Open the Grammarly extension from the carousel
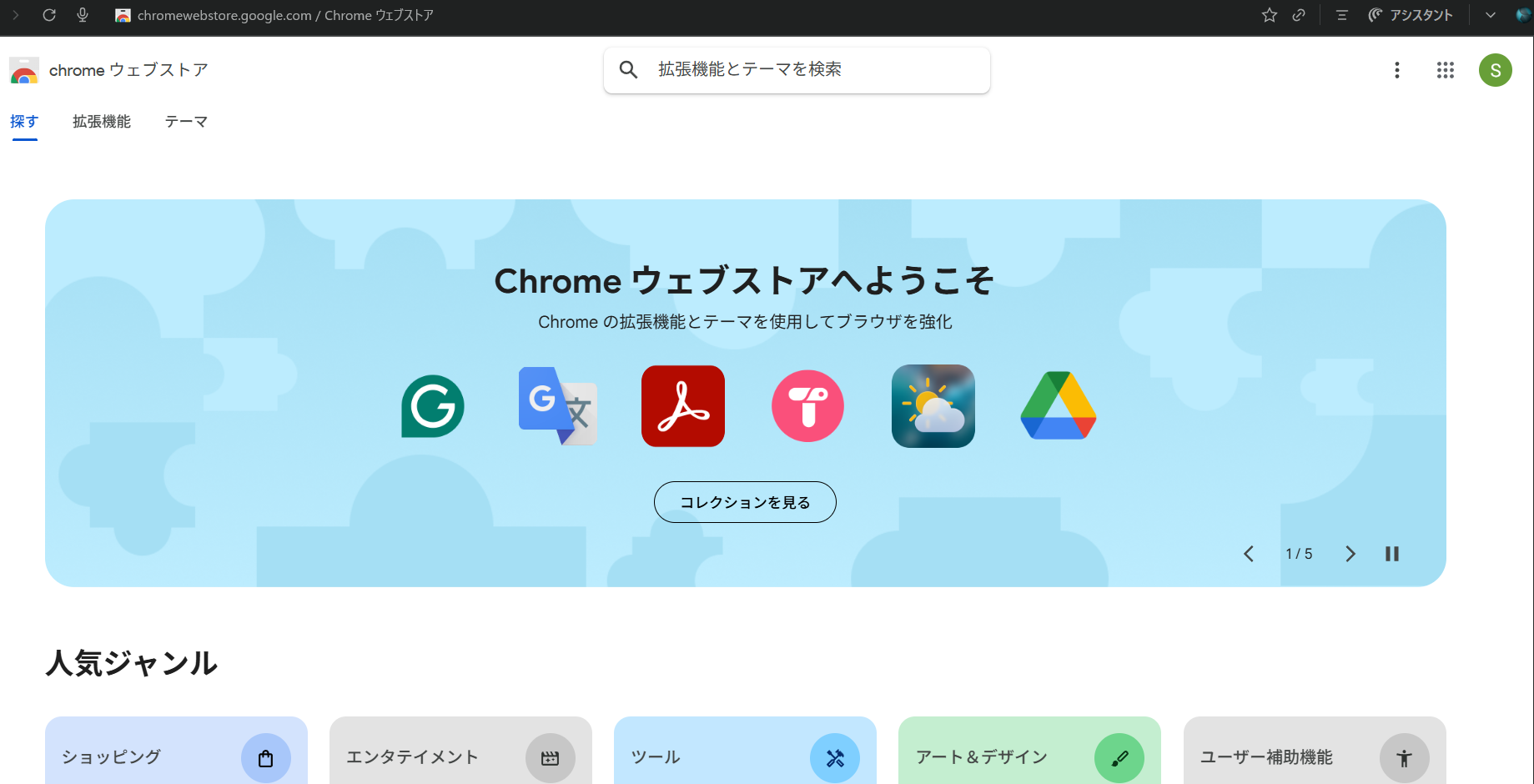 [432, 406]
